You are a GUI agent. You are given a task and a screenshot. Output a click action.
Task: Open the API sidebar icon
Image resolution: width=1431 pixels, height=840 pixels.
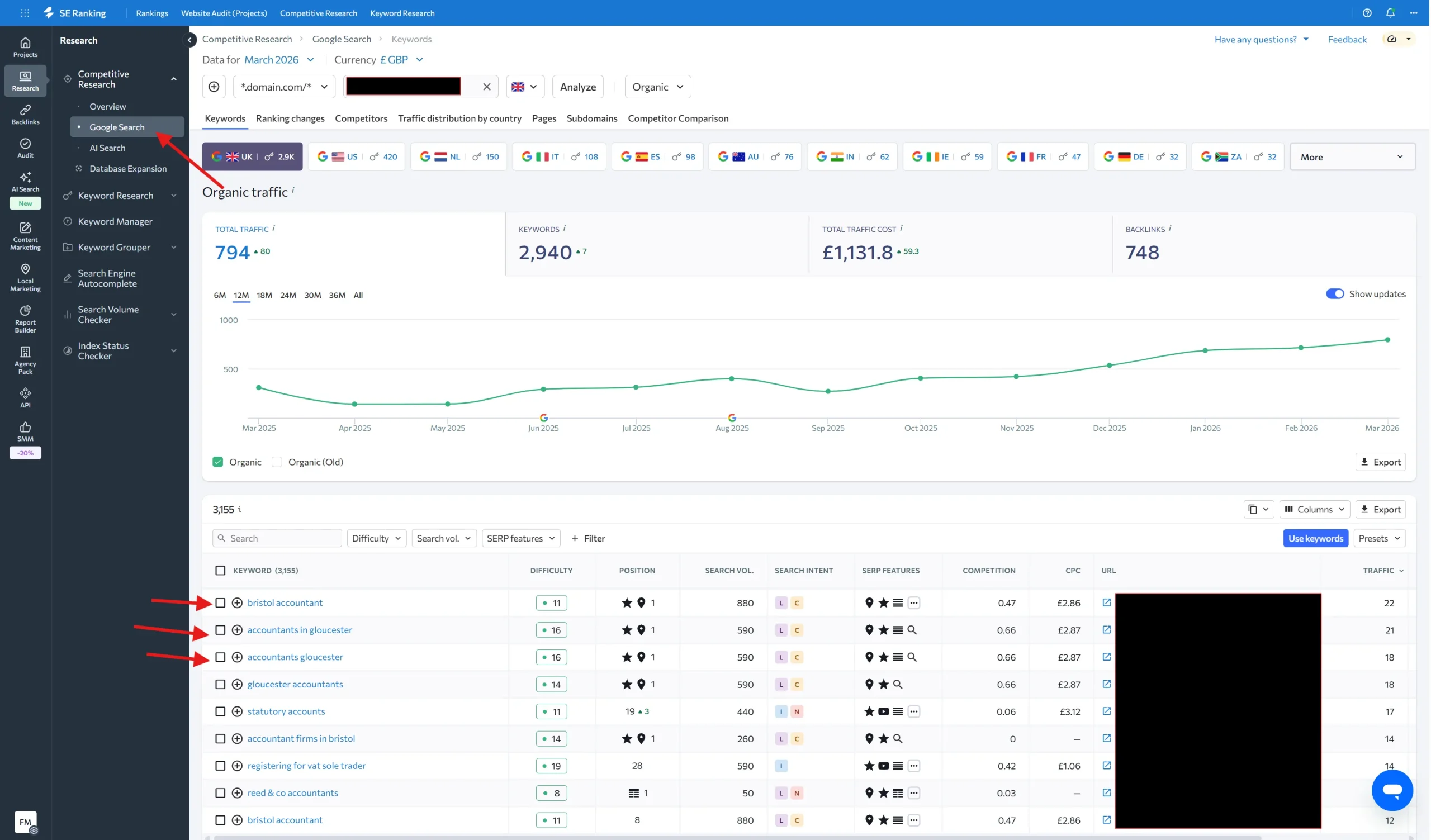(x=25, y=397)
